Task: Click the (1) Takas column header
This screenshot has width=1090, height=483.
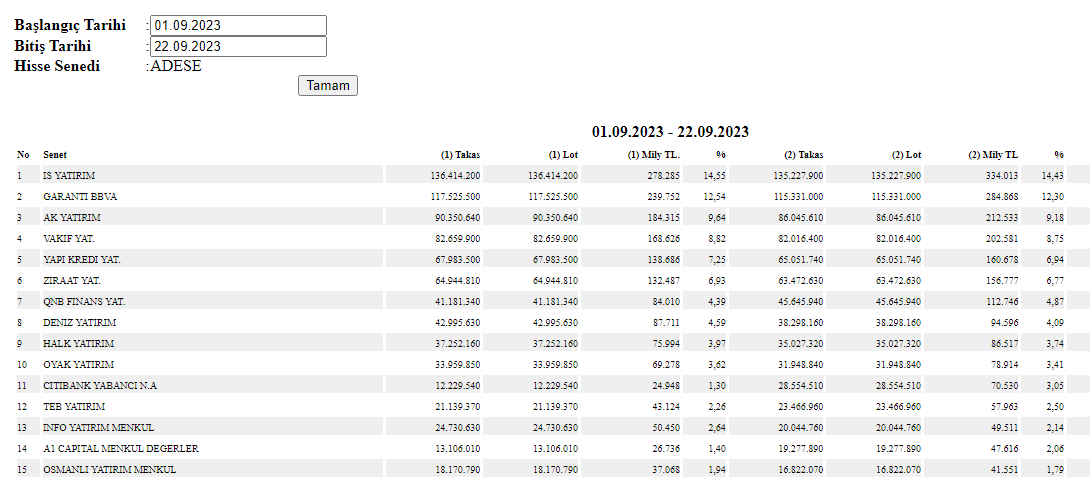Action: point(460,155)
